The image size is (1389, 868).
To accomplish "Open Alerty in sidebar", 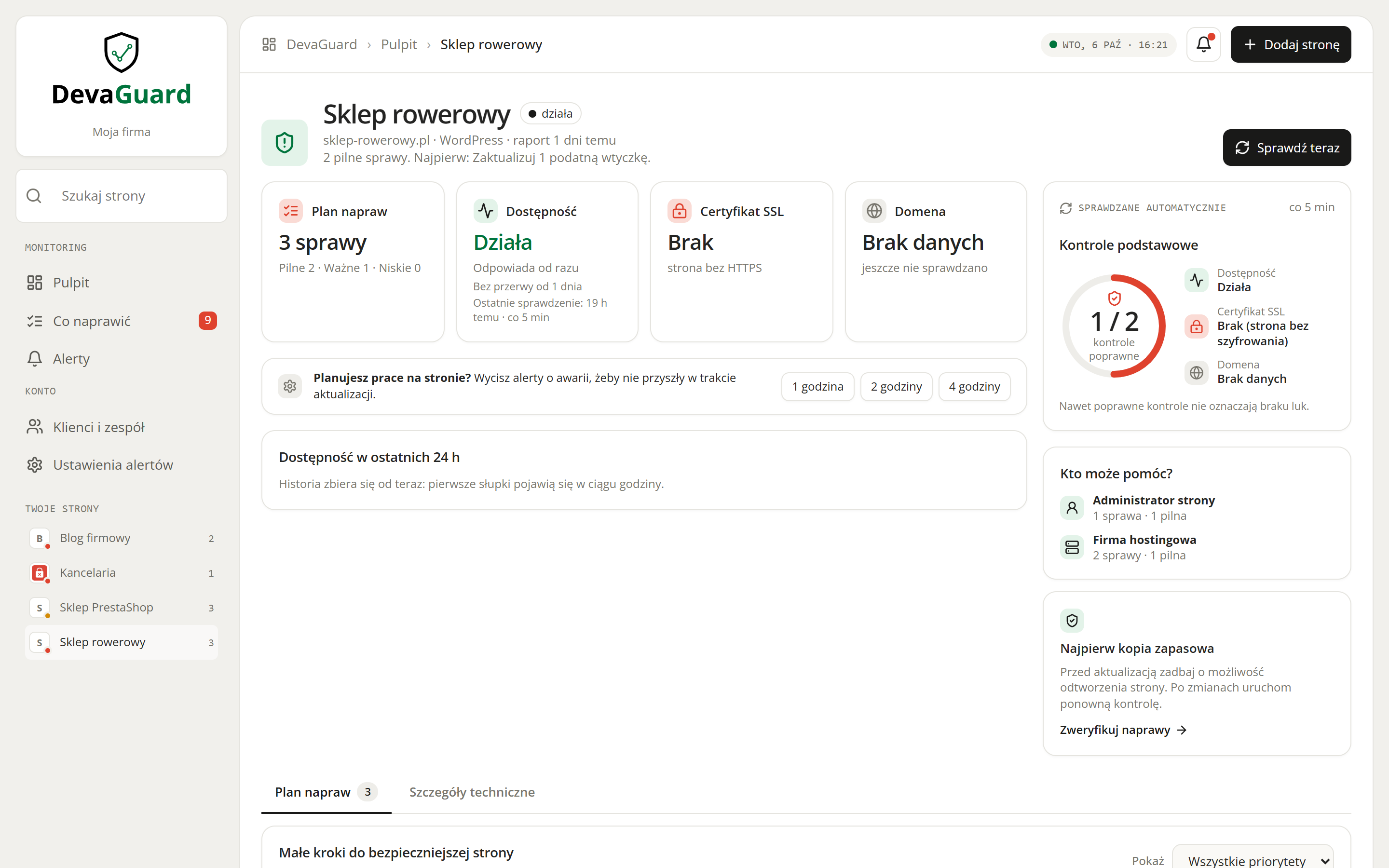I will coord(121,359).
